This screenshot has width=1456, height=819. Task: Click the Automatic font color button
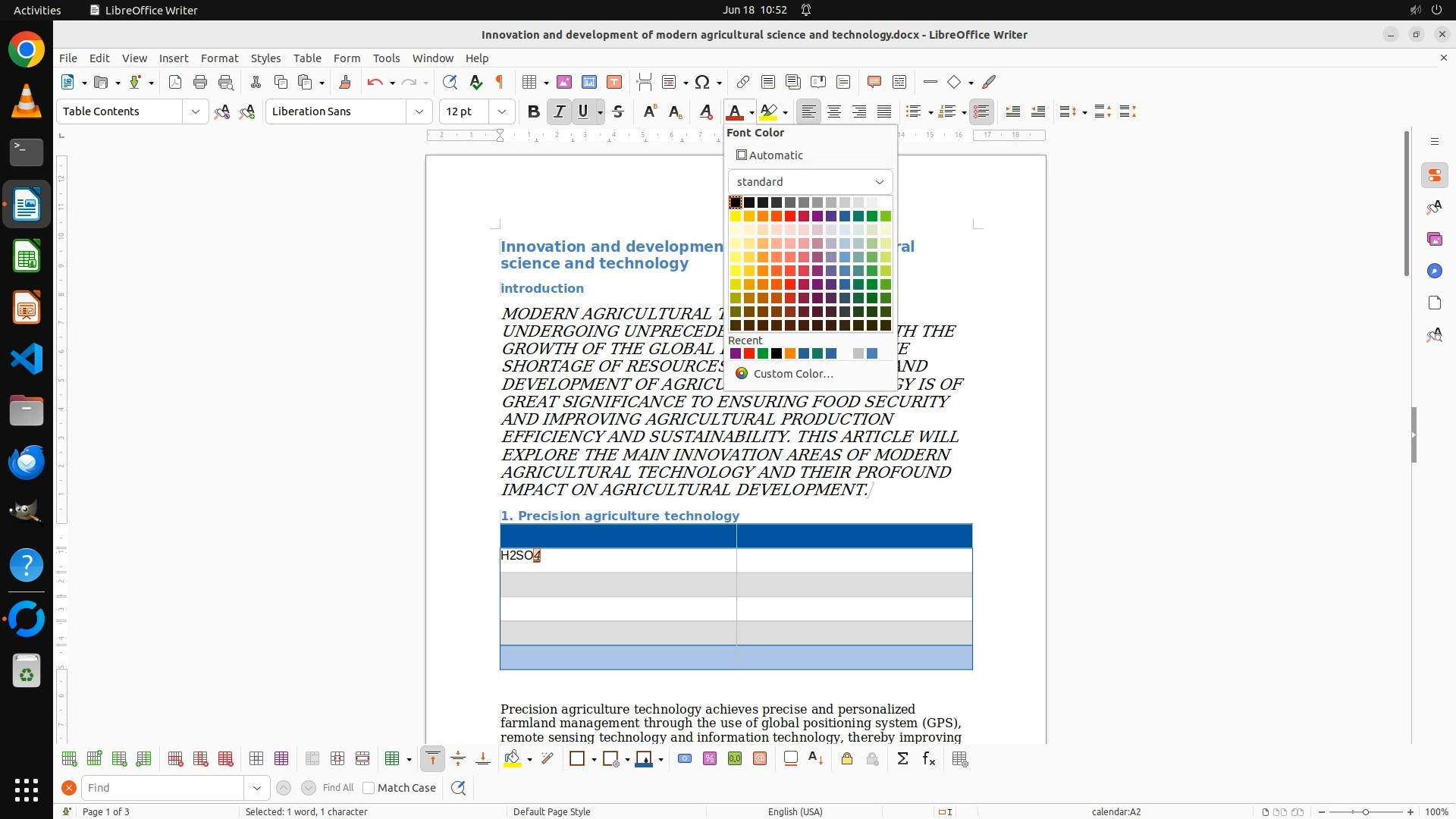point(770,155)
